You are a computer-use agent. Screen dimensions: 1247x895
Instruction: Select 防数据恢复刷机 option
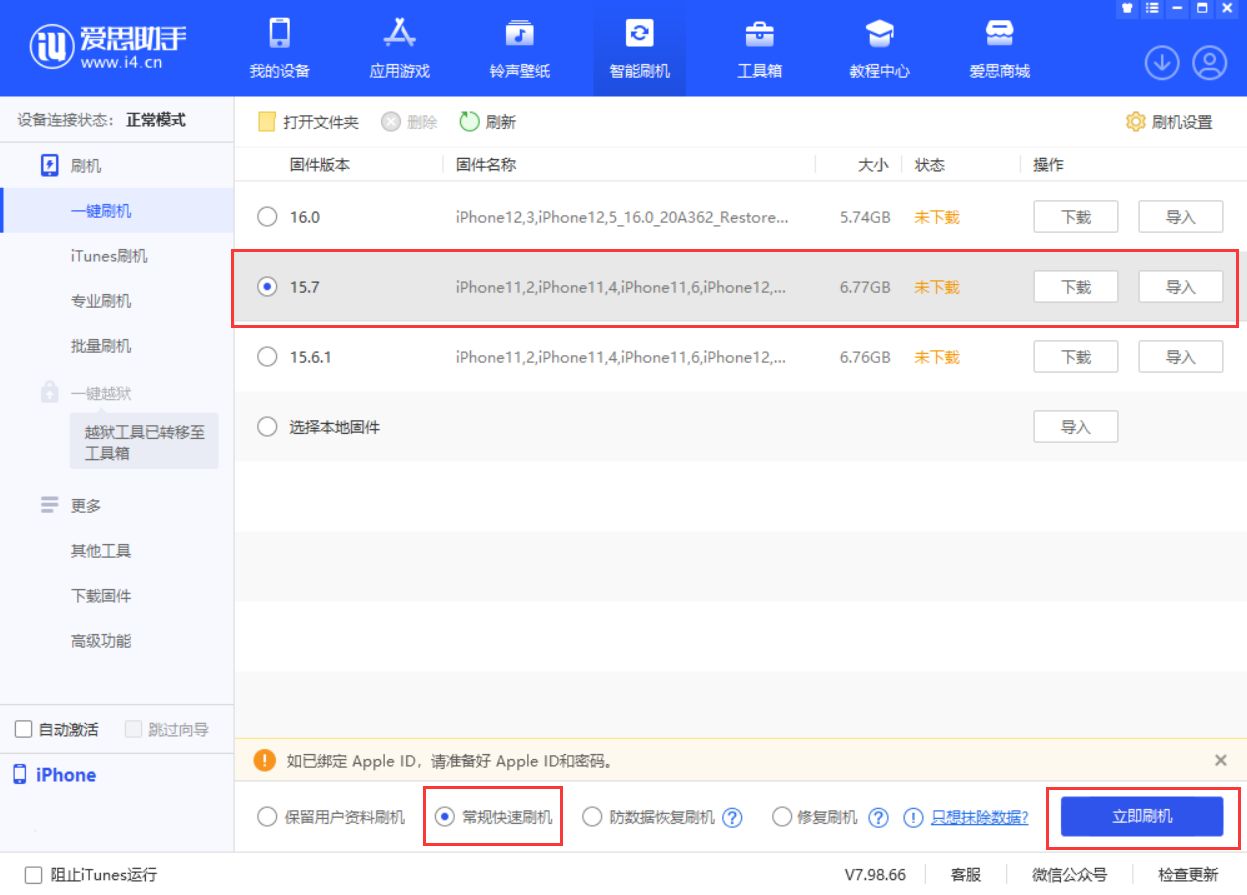[x=593, y=816]
